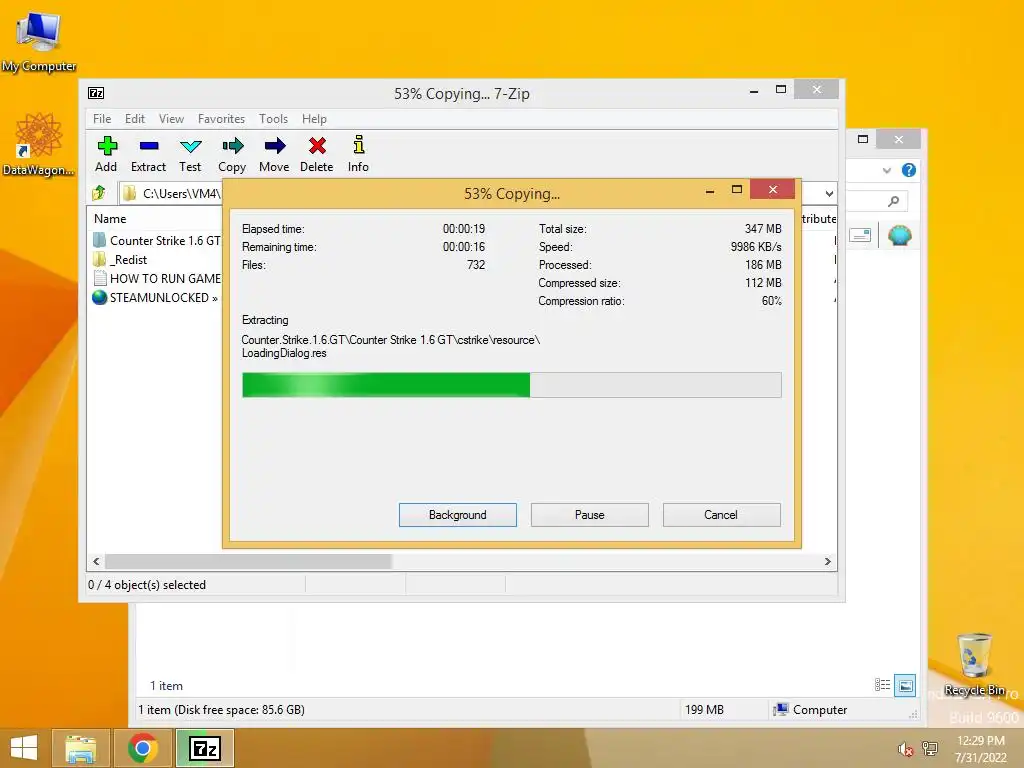The image size is (1024, 768).
Task: Select the STEAMUNLOCKED shortcut entry
Action: (x=155, y=297)
